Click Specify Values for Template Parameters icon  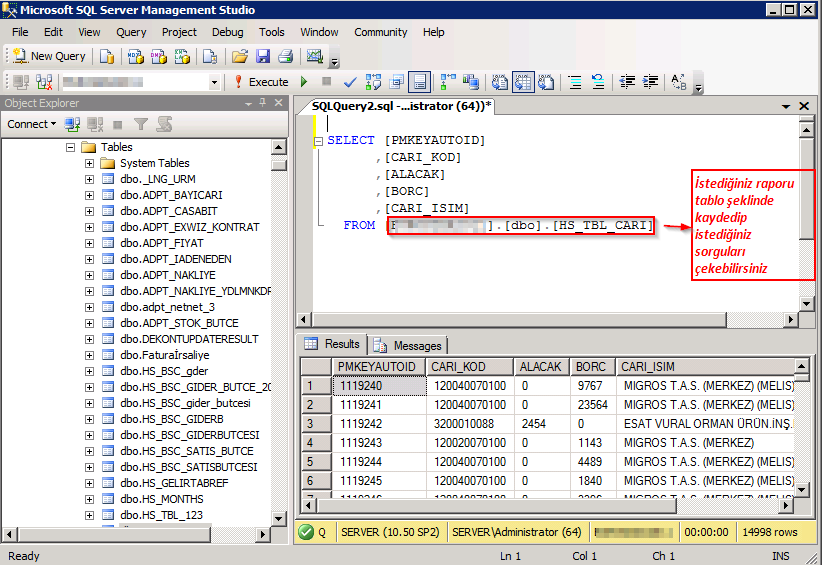[x=679, y=82]
